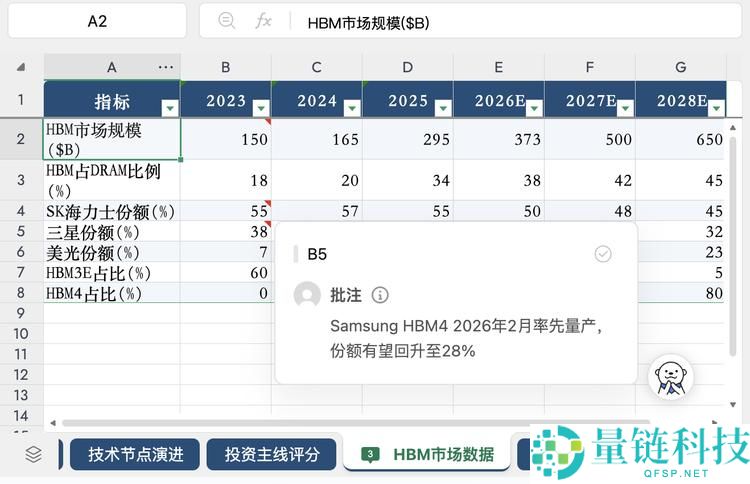Click the zoom-out magnifier icon in formula bar
Viewport: 750px width, 484px height.
click(226, 21)
